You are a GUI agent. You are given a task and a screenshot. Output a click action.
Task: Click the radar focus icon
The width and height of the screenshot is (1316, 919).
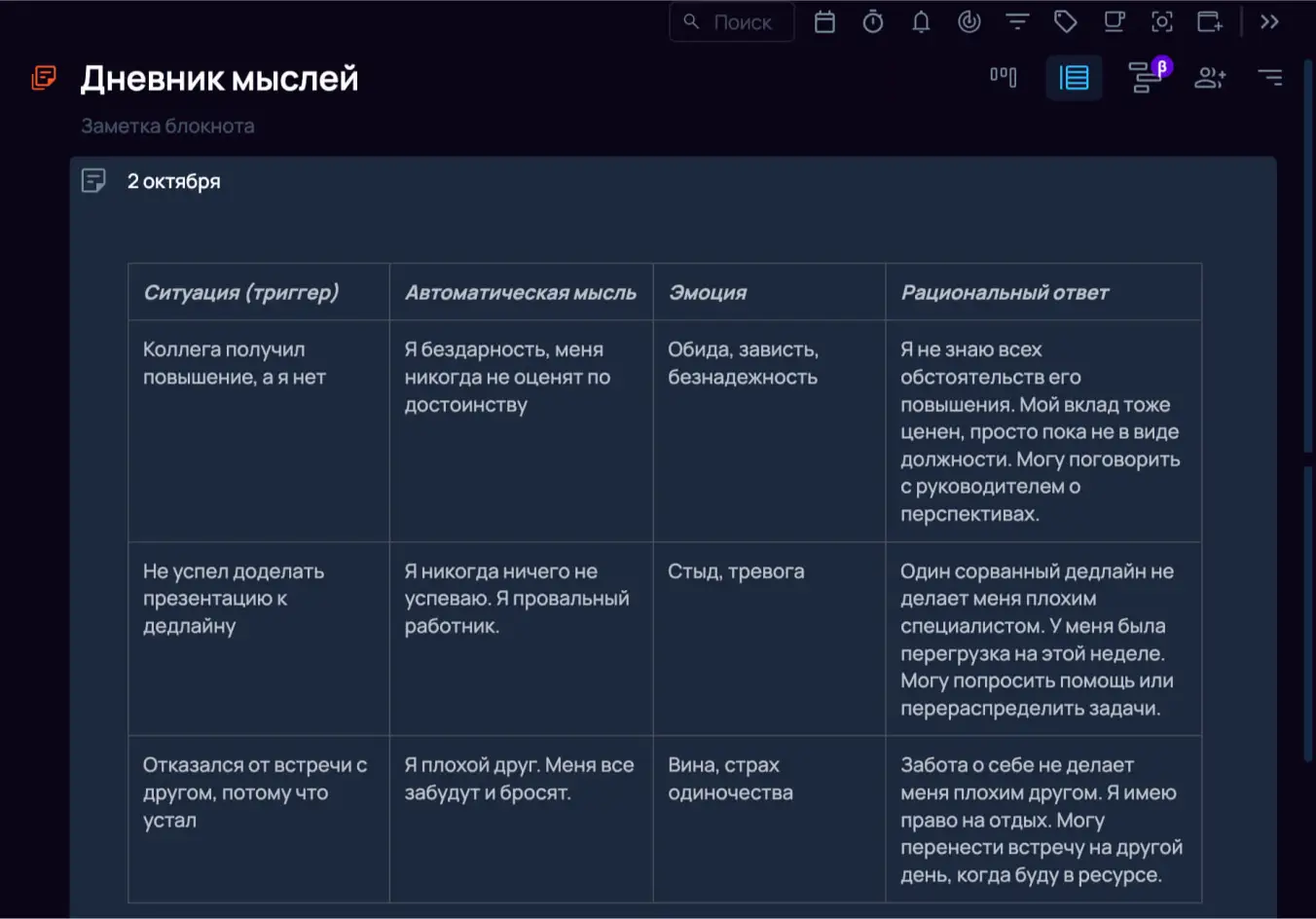click(x=969, y=22)
